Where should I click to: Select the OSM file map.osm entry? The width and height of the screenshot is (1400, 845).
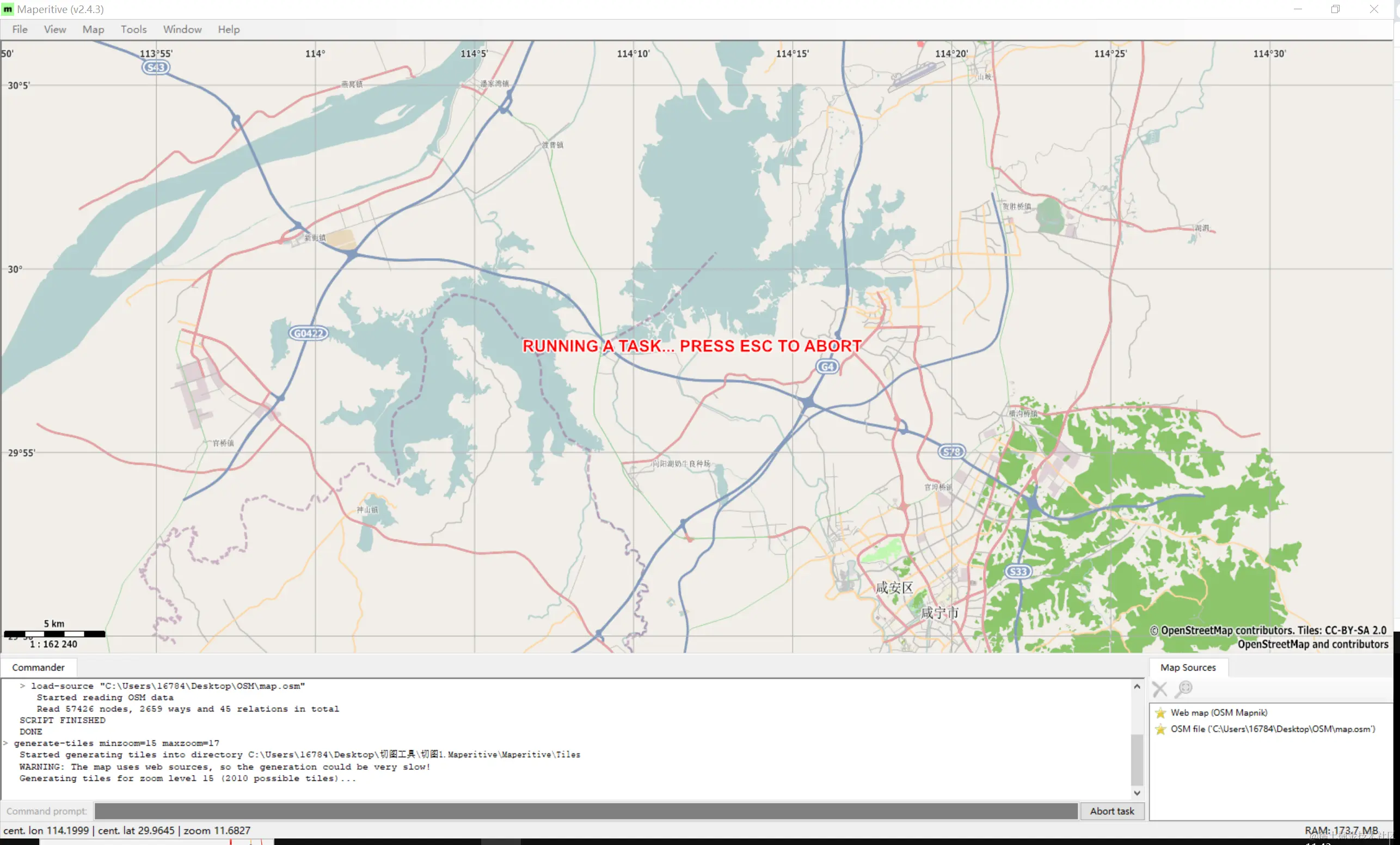tap(1272, 729)
